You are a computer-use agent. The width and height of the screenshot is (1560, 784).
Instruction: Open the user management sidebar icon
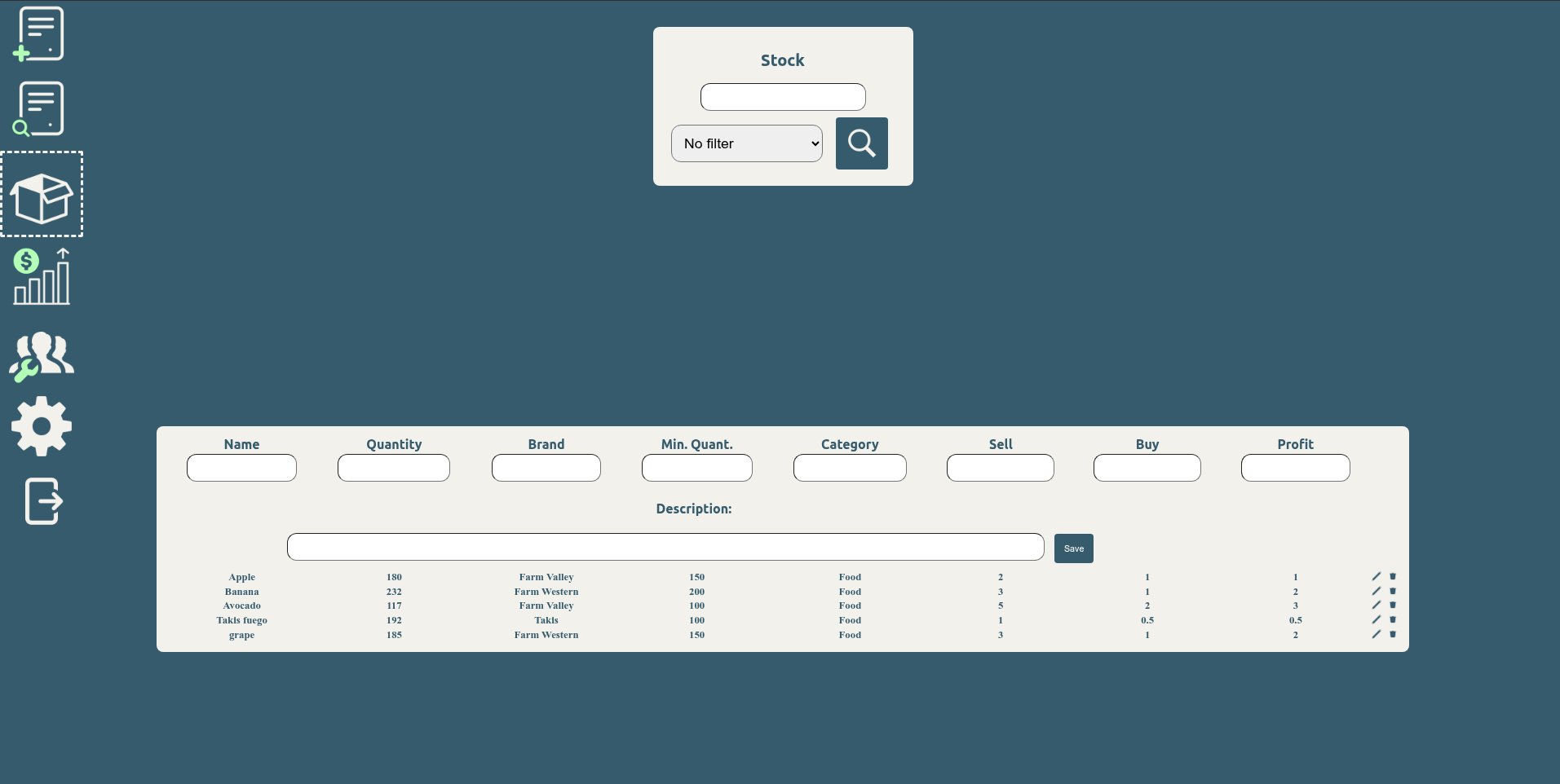41,356
